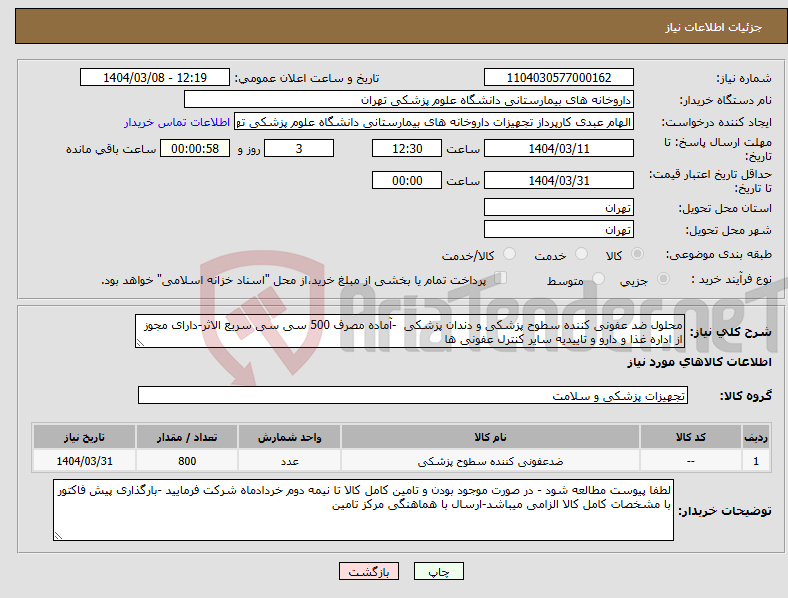Click the اطلاعات کالاهای مورد نیاز section heading
The width and height of the screenshot is (788, 598).
click(x=699, y=362)
